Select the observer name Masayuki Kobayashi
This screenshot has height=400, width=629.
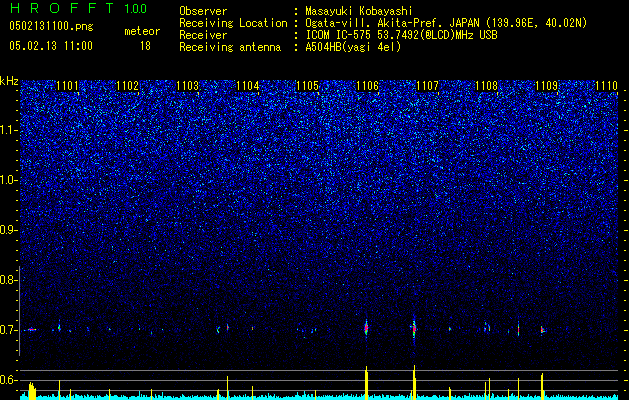pos(359,11)
